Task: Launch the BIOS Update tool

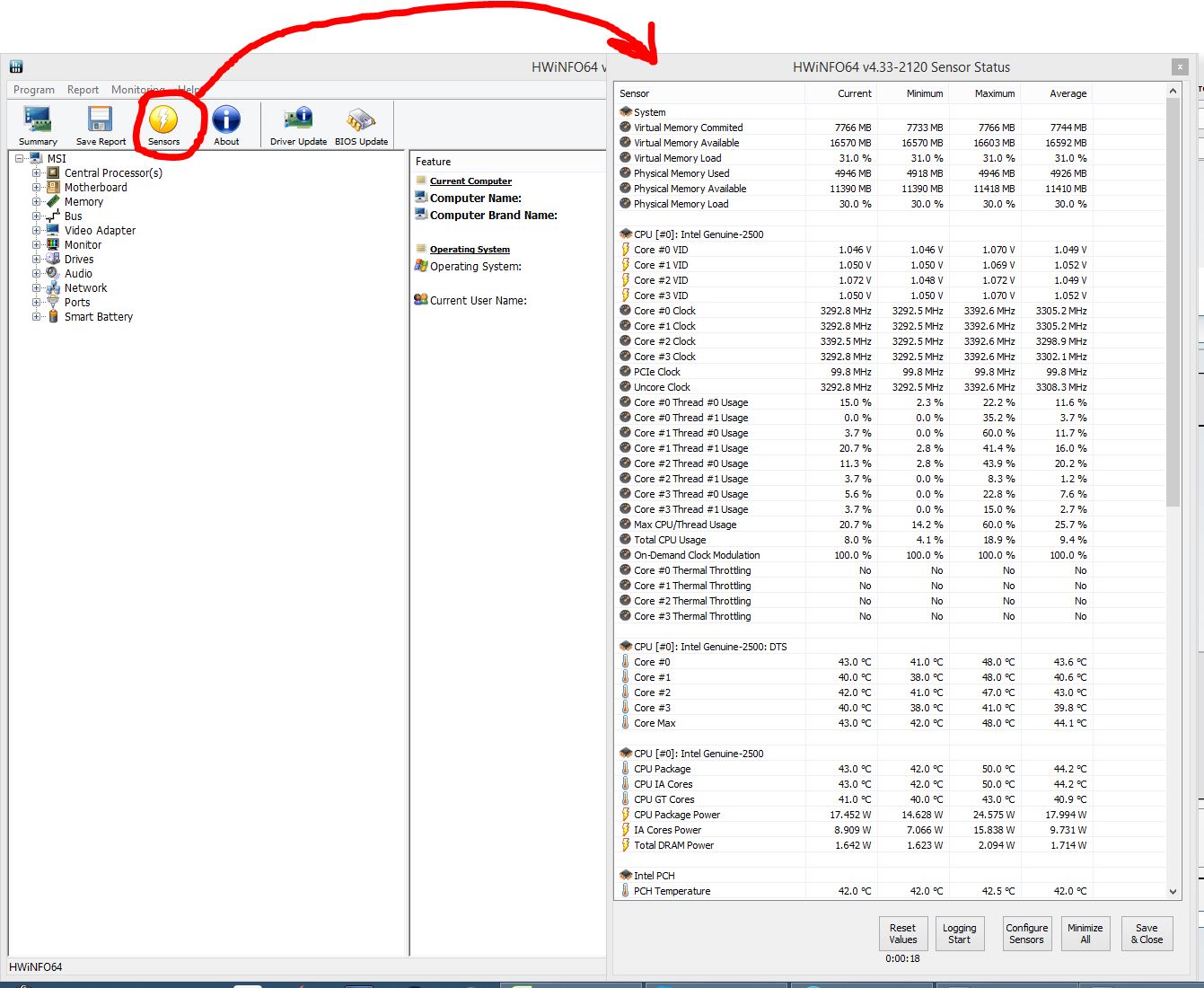Action: (361, 126)
